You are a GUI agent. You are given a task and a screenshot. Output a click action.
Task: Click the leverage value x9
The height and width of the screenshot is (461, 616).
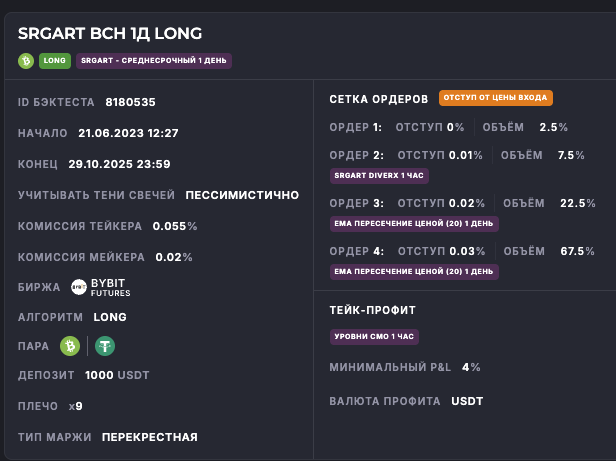75,406
